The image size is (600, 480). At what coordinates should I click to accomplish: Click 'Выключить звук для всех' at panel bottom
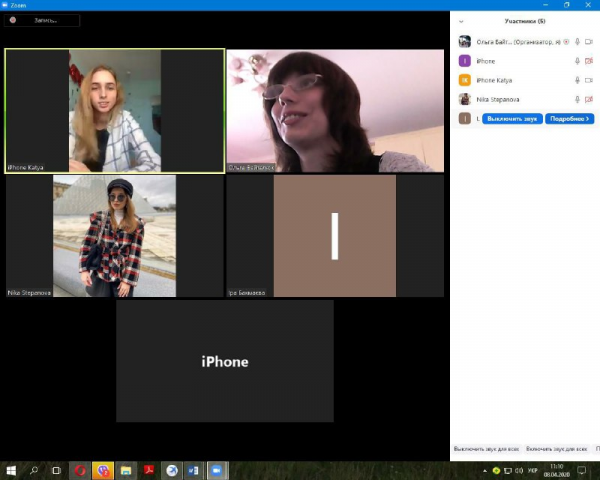click(486, 449)
